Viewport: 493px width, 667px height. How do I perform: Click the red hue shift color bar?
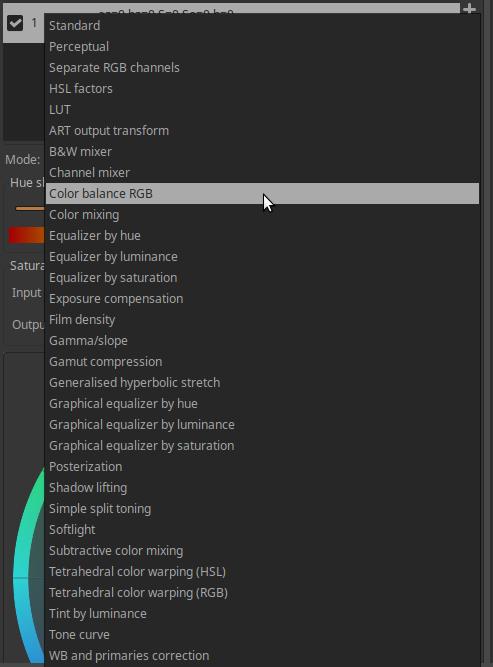26,235
